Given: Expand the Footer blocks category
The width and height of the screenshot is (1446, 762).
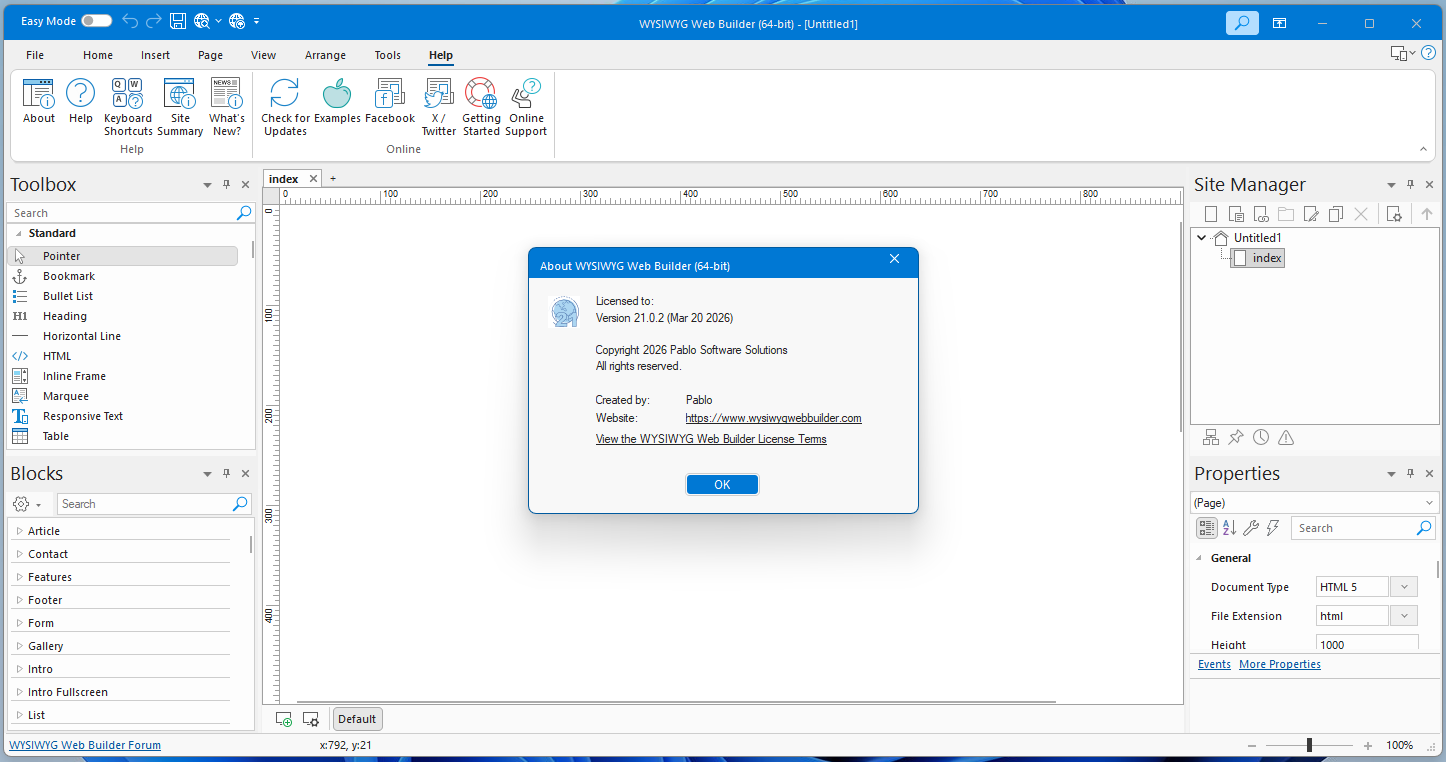Looking at the screenshot, I should [x=45, y=599].
